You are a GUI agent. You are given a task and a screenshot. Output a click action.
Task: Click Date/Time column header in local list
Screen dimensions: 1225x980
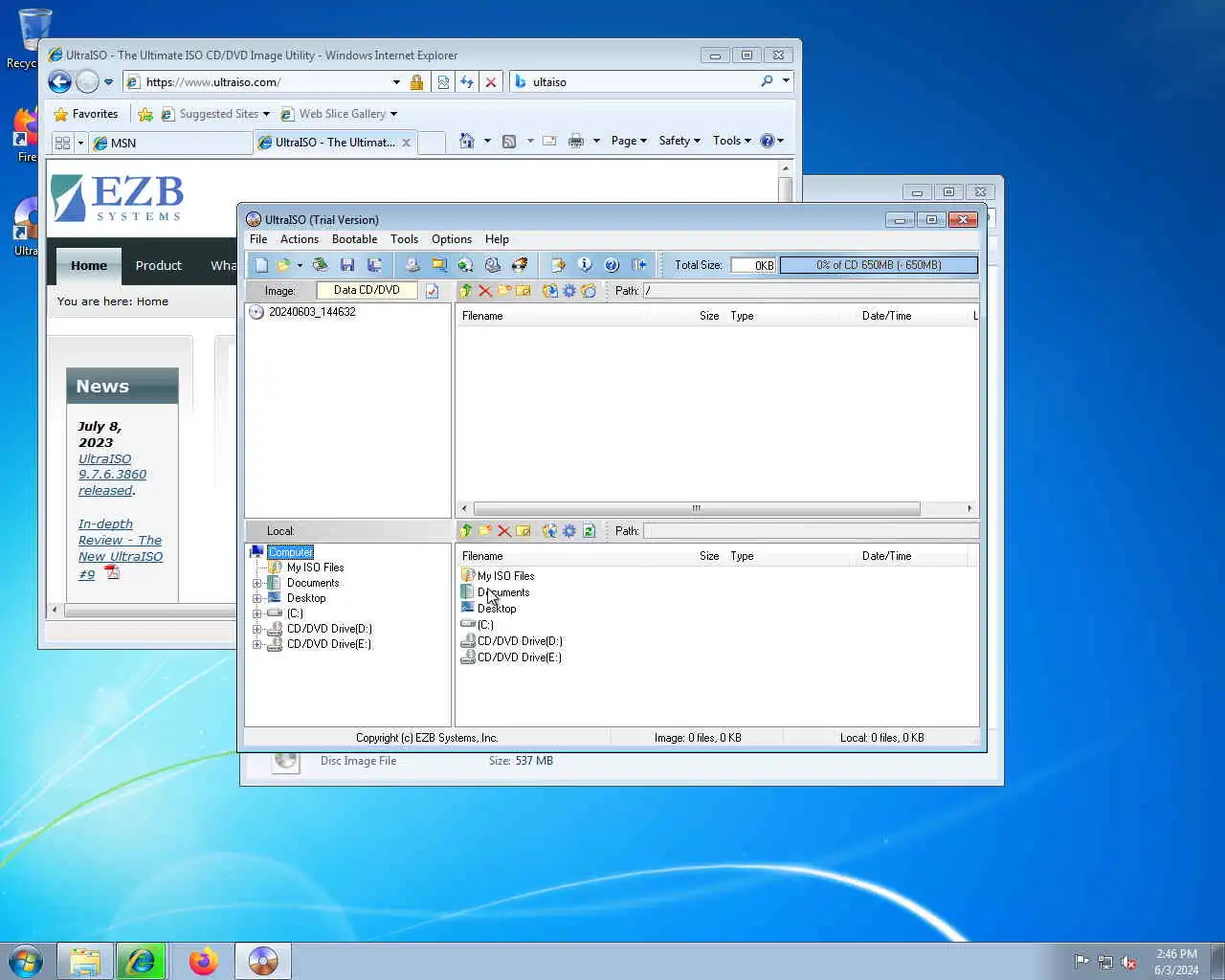tap(886, 556)
